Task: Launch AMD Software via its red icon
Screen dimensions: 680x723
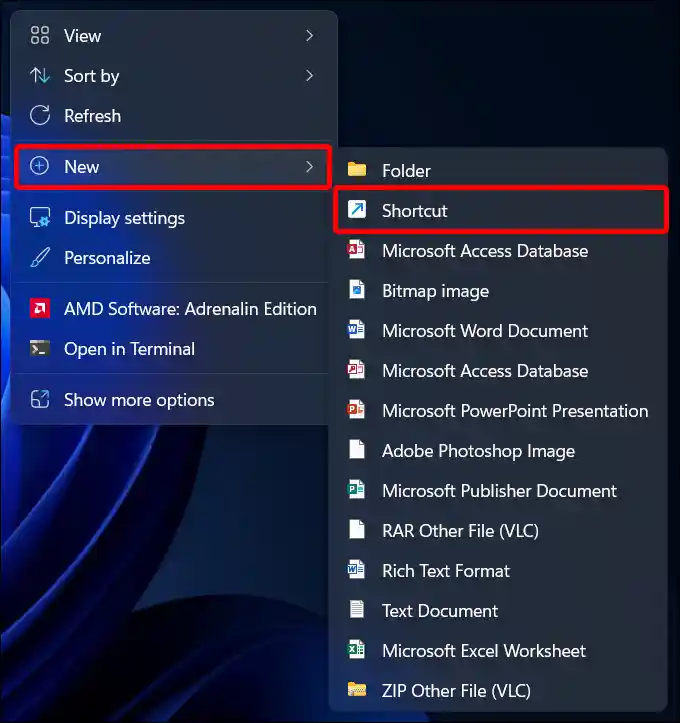Action: pyautogui.click(x=40, y=308)
